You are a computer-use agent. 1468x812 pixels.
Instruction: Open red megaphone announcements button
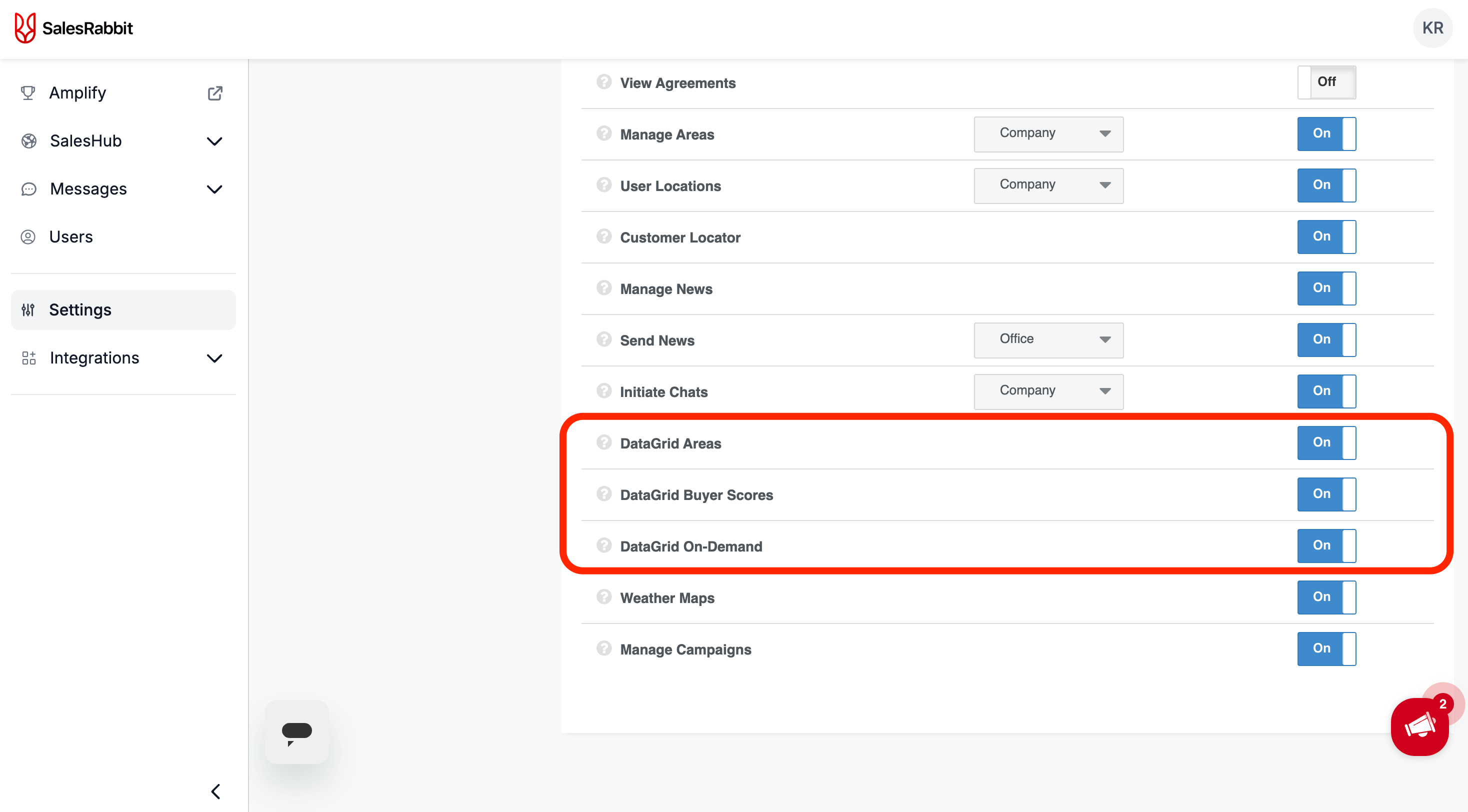pos(1419,726)
